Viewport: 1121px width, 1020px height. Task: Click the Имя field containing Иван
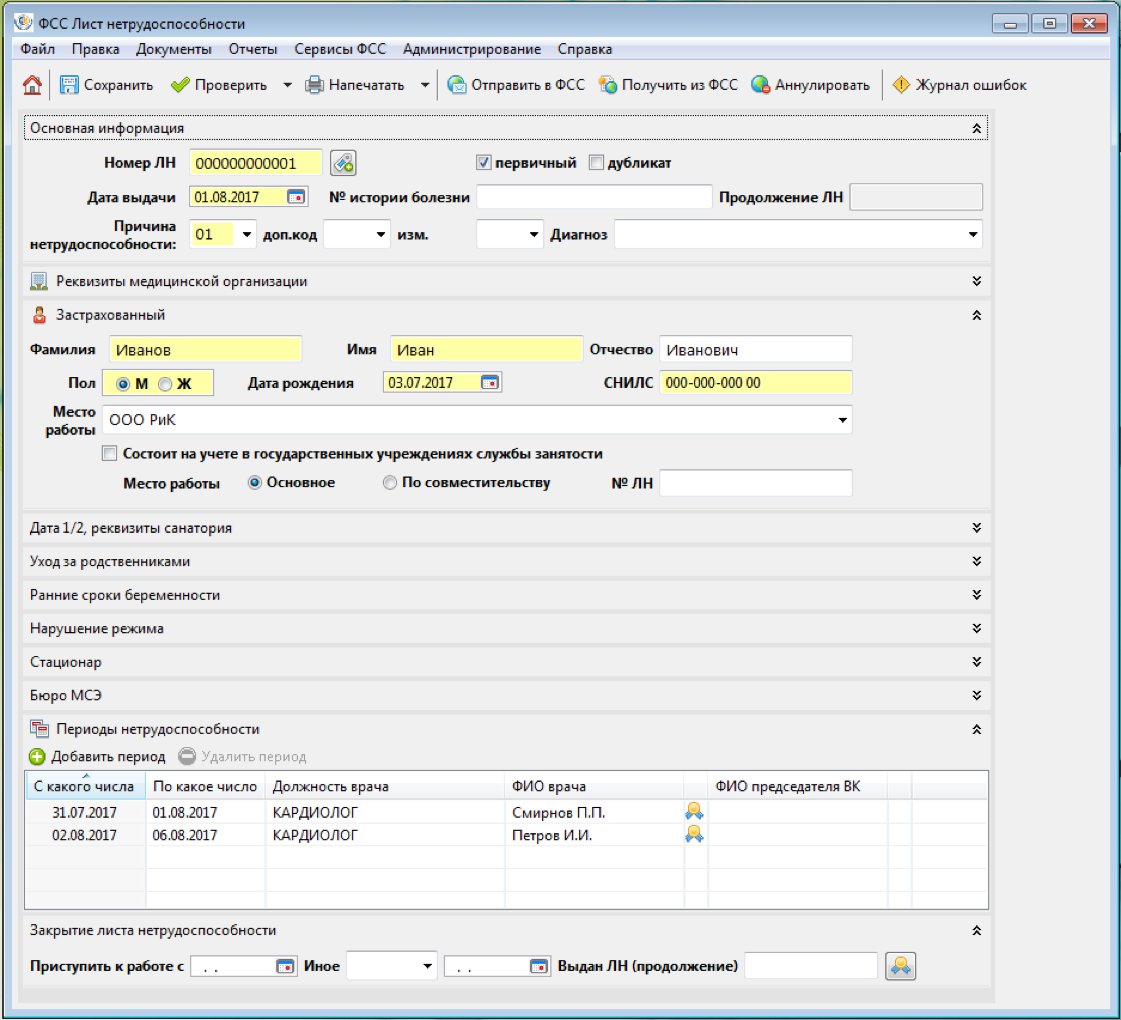[x=486, y=350]
